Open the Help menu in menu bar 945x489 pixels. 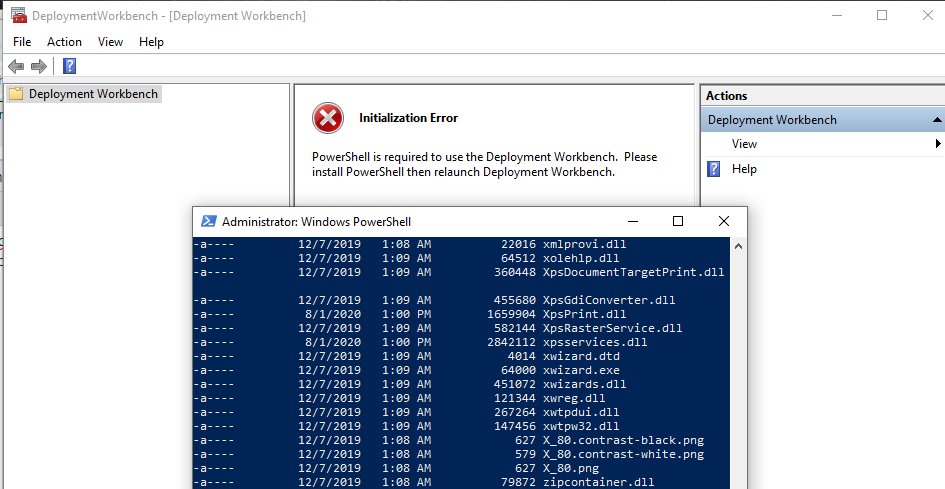tap(151, 42)
